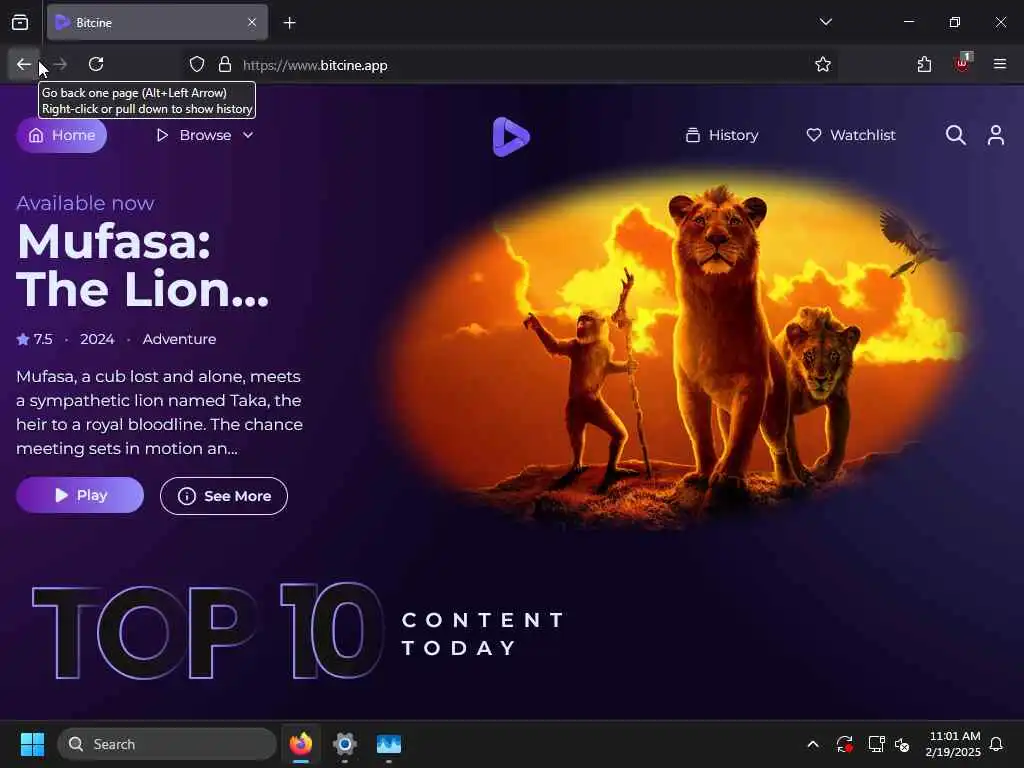Click the address bar URL field
The height and width of the screenshot is (768, 1024).
(509, 65)
